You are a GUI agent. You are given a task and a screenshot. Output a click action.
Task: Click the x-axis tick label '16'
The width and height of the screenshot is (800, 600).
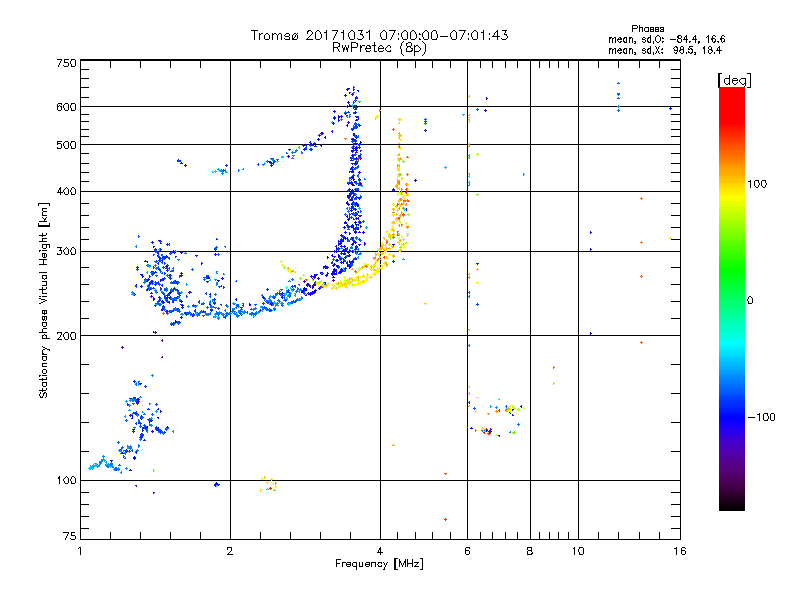pyautogui.click(x=680, y=551)
